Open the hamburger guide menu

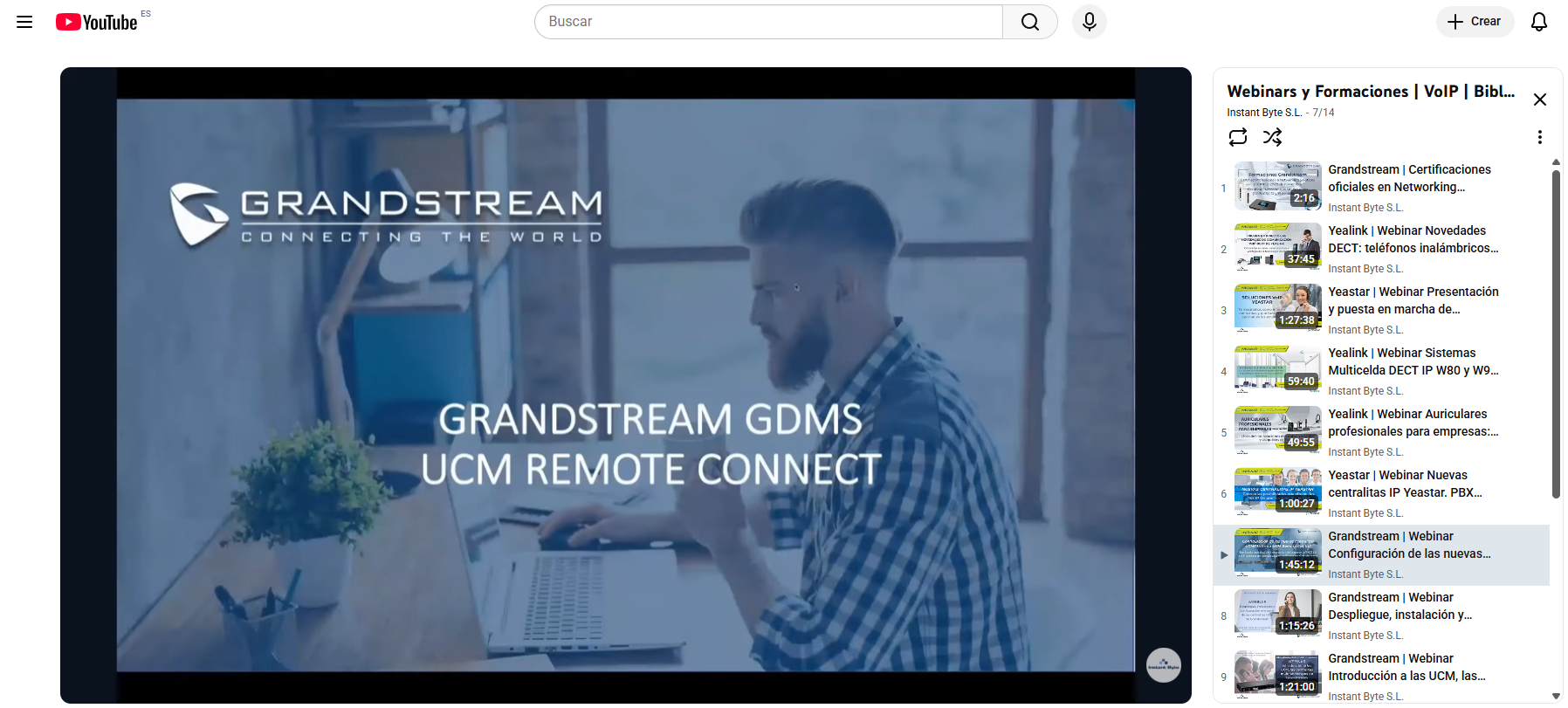tap(24, 22)
